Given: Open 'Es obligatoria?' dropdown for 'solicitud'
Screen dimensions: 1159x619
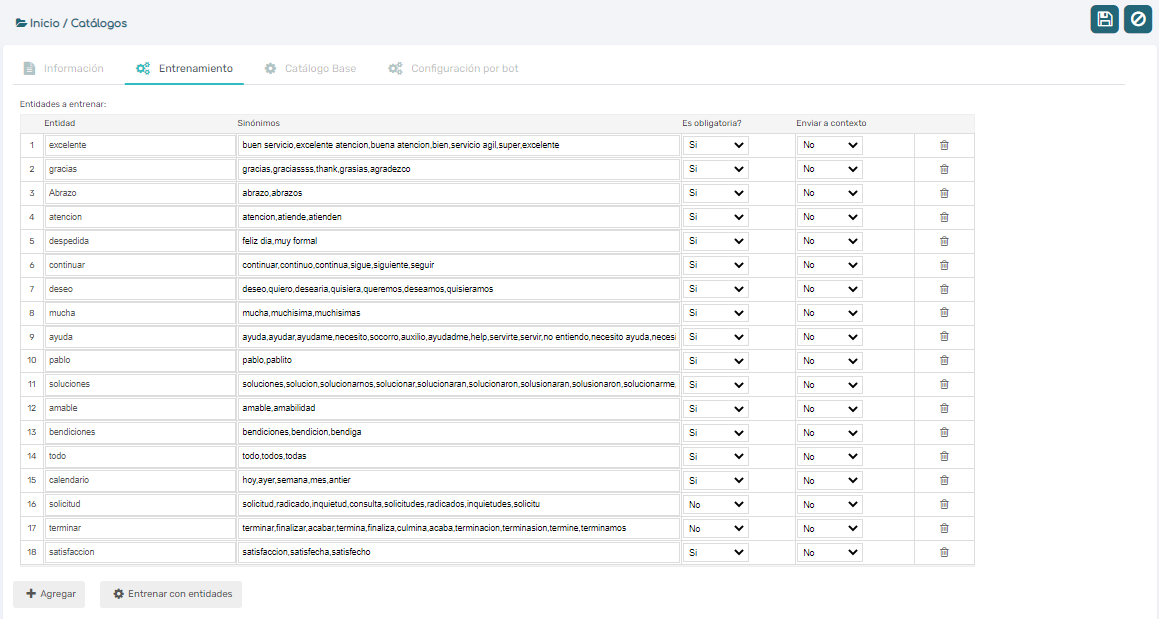Looking at the screenshot, I should 716,505.
